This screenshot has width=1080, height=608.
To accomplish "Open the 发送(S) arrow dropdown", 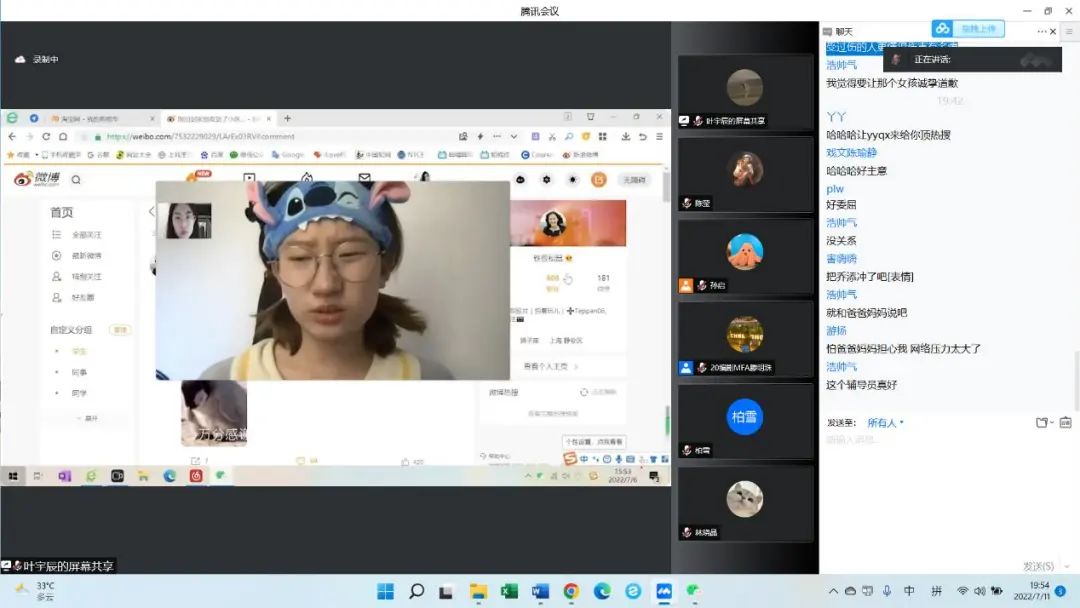I will pos(1066,566).
